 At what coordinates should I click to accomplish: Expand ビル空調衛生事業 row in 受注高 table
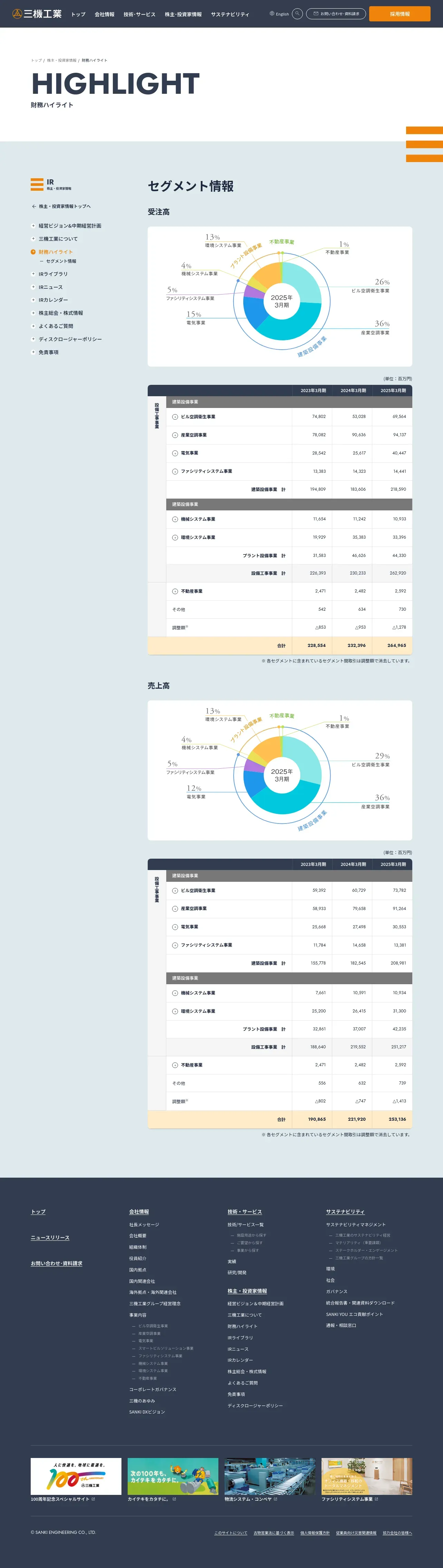tap(175, 417)
